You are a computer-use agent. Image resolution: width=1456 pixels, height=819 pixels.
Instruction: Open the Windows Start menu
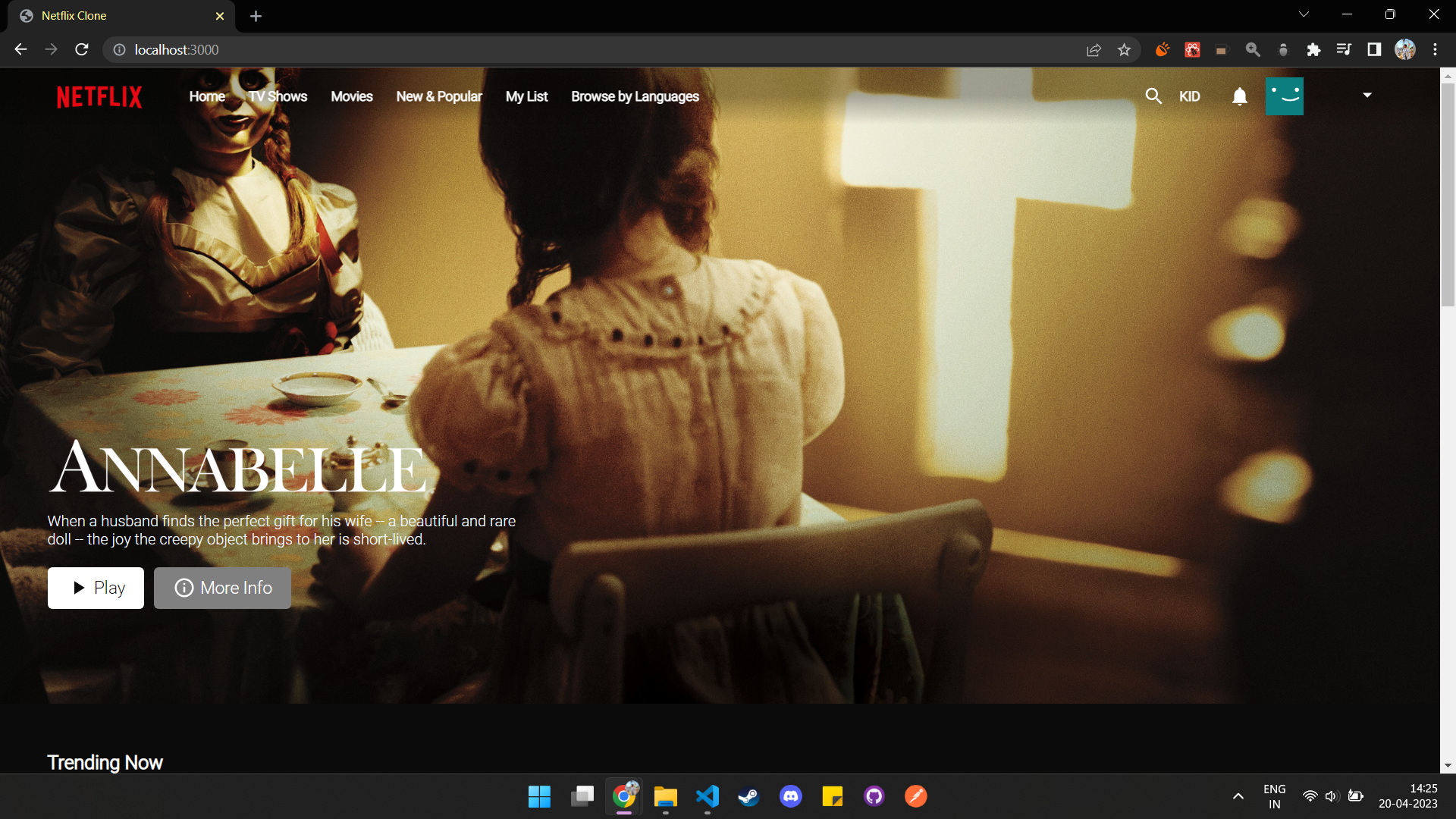click(539, 796)
